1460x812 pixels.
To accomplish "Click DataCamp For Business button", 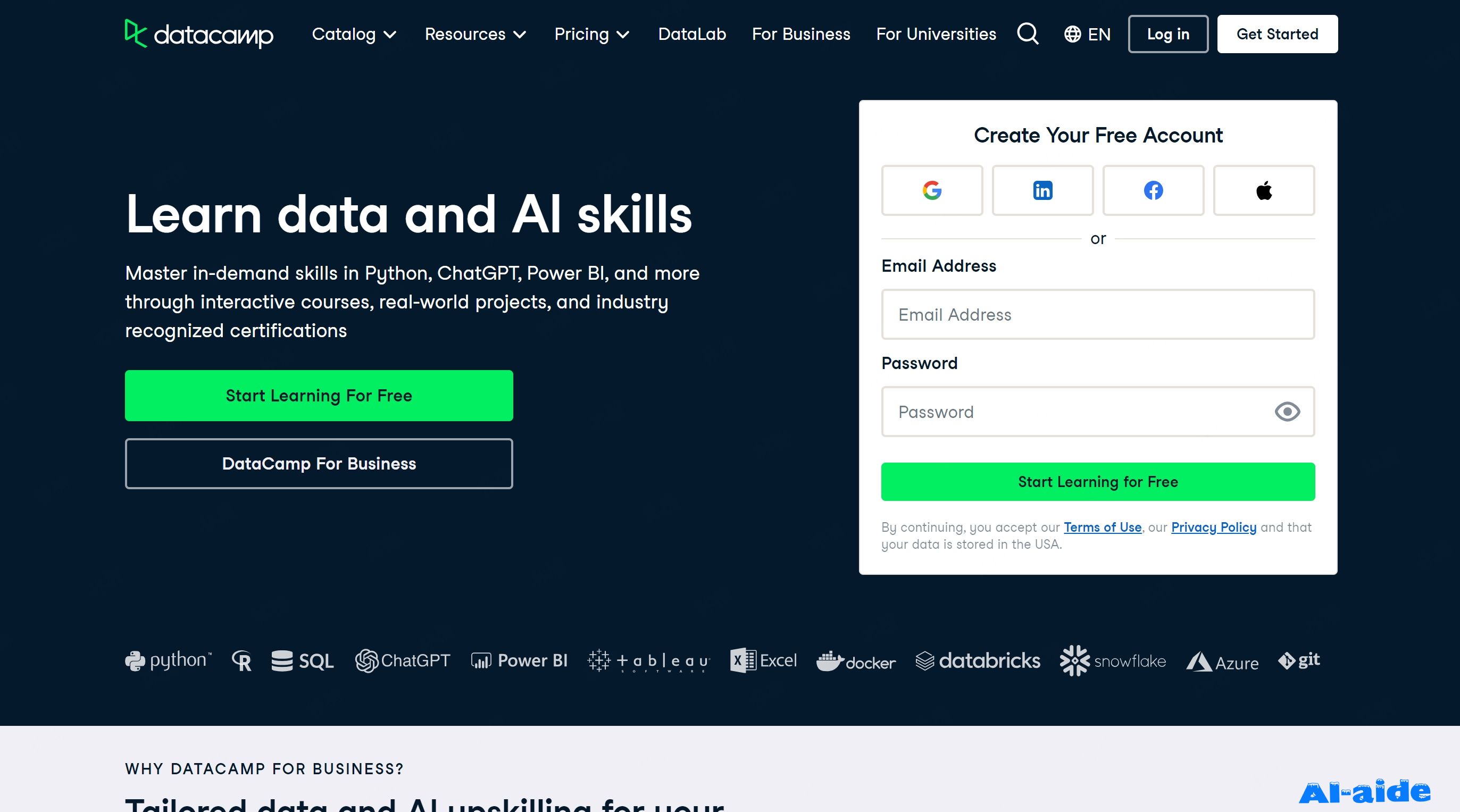I will coord(319,464).
